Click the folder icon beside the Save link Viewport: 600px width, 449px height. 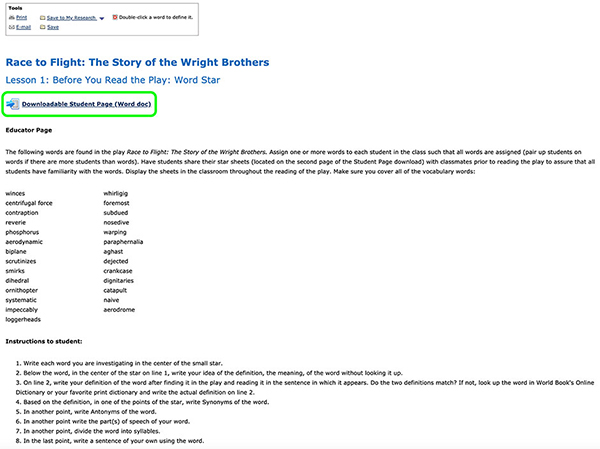[42, 27]
